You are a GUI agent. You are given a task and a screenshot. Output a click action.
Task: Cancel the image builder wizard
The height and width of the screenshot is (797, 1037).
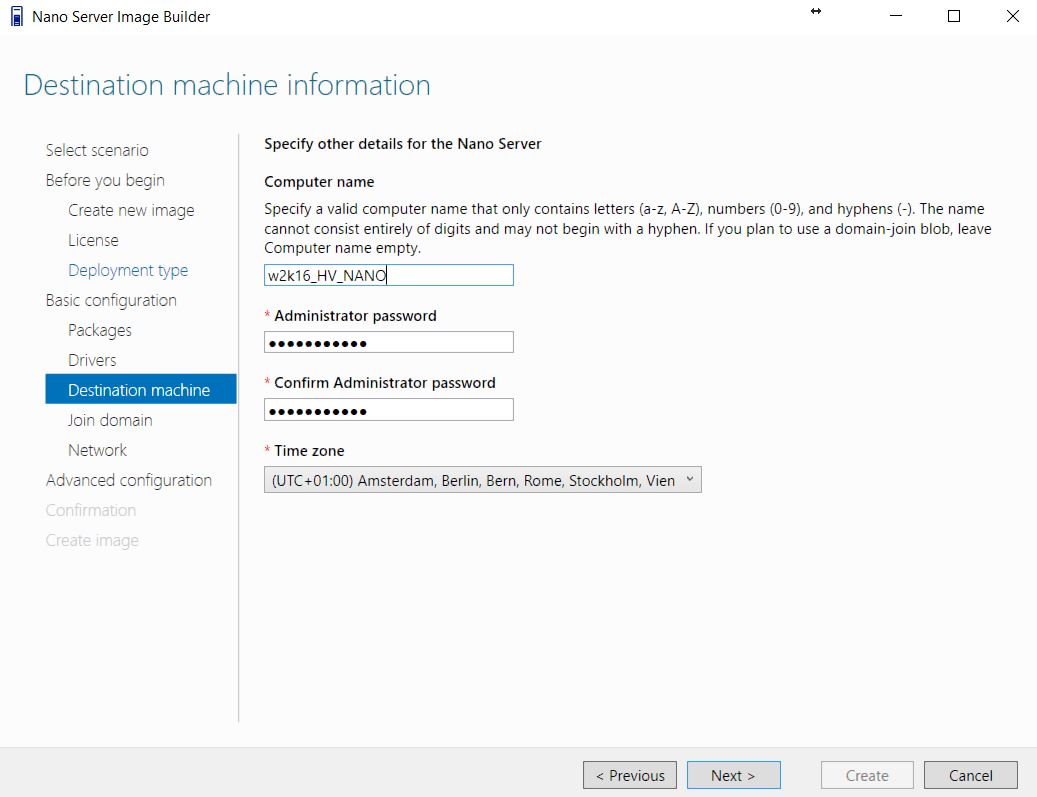point(970,775)
